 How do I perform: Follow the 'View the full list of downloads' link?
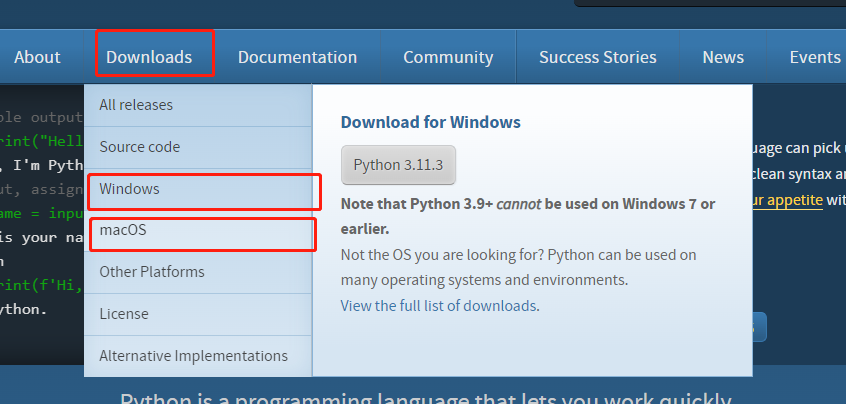(x=439, y=306)
